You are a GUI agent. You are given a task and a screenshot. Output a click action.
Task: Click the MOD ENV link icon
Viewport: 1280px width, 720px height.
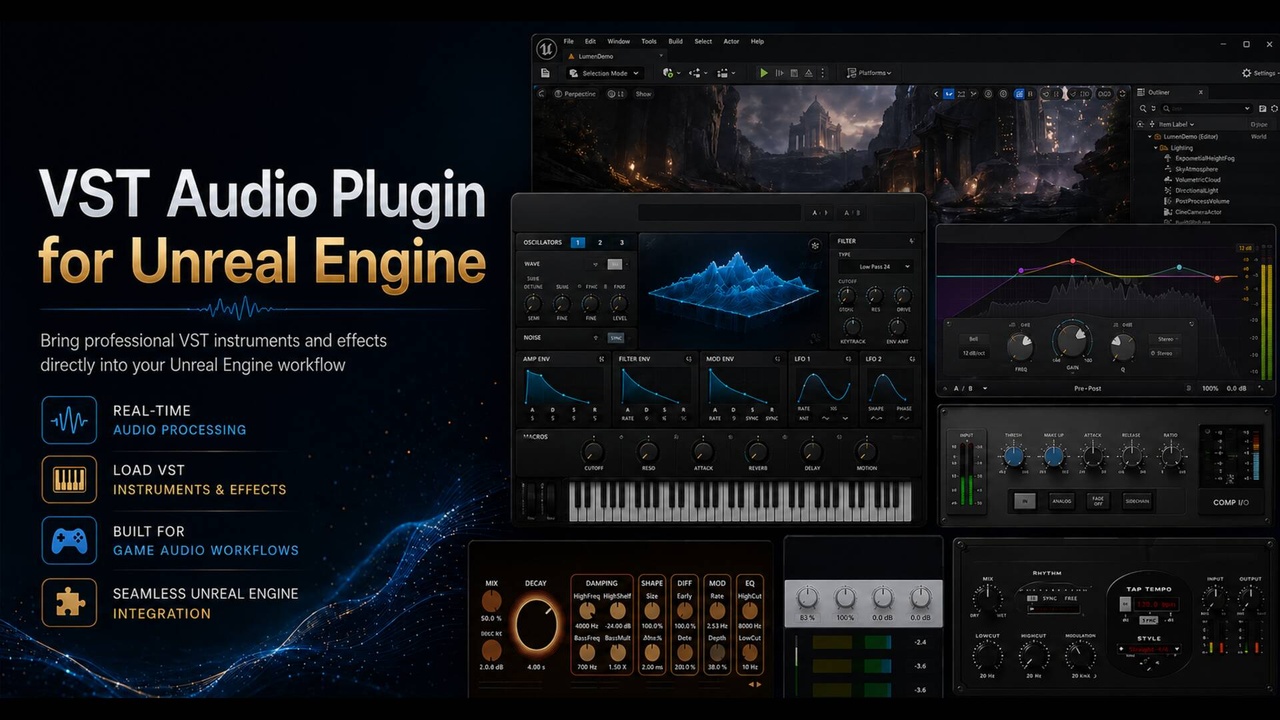point(777,358)
